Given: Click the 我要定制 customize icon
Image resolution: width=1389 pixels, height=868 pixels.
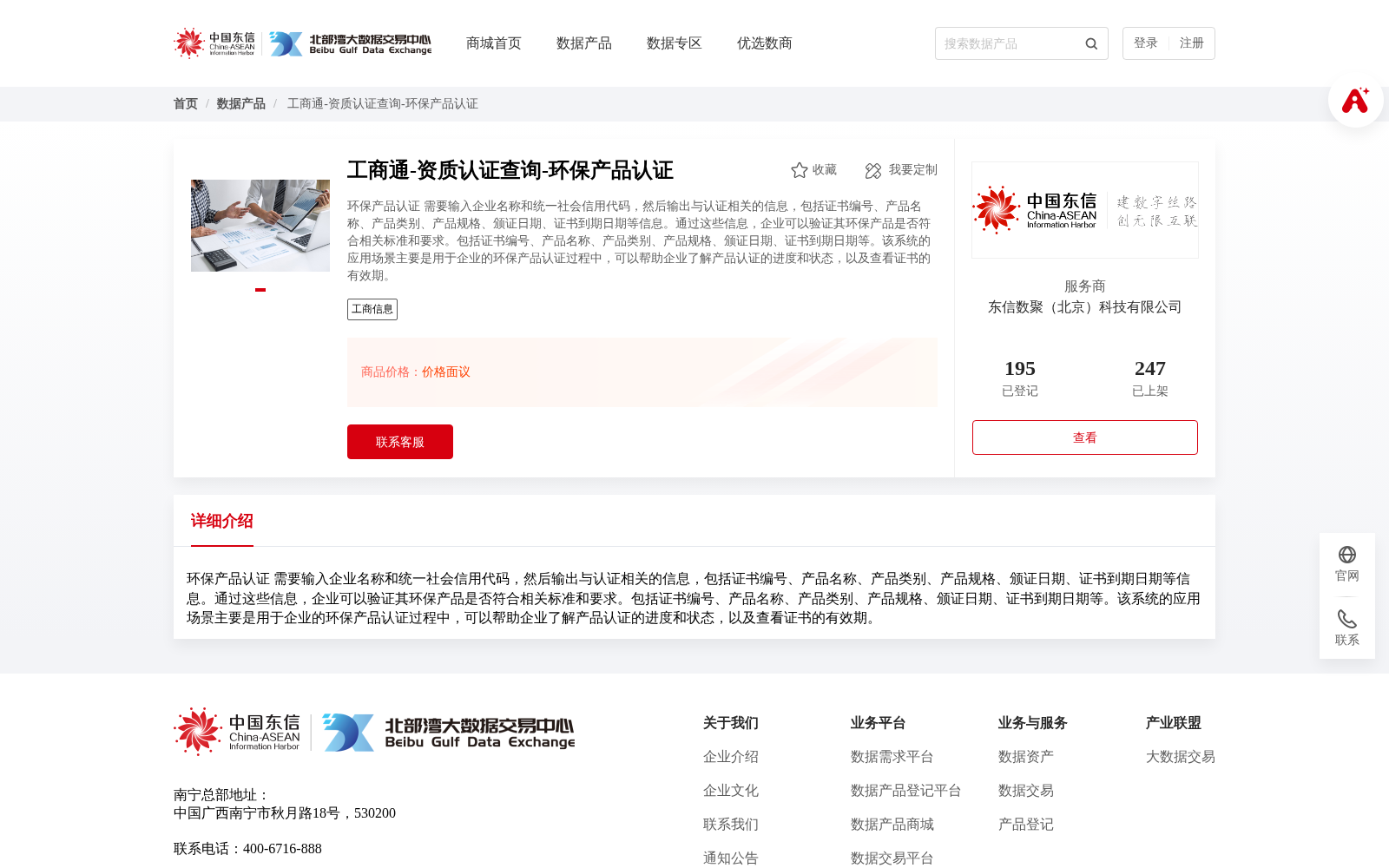Looking at the screenshot, I should pos(873,171).
